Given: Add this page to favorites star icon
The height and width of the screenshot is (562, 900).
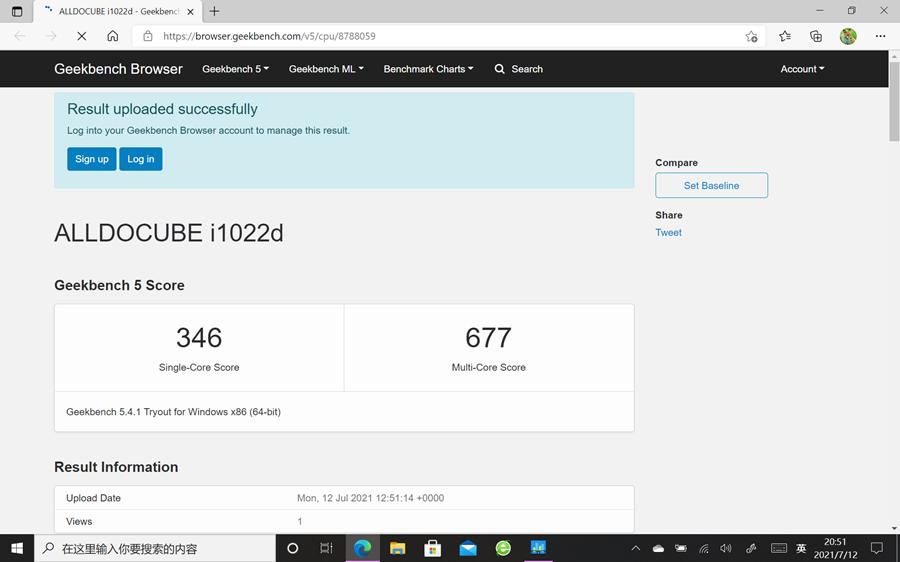Looking at the screenshot, I should click(x=751, y=36).
